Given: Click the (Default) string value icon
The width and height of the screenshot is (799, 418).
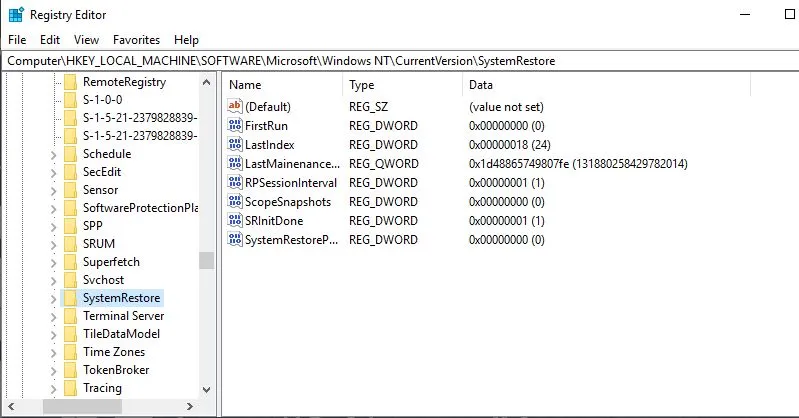Looking at the screenshot, I should pos(236,106).
